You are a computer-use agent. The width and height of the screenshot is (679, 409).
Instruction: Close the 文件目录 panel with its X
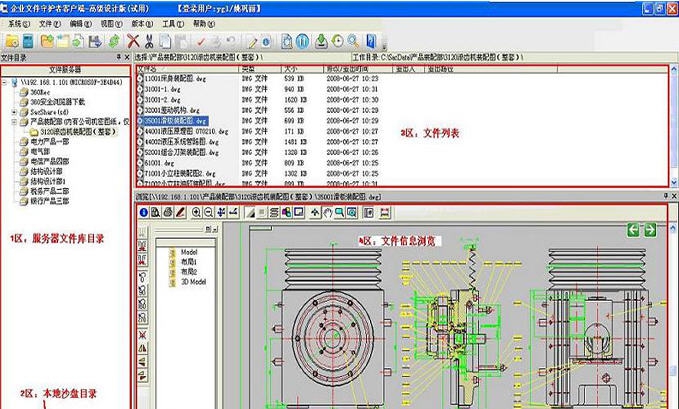[x=127, y=57]
